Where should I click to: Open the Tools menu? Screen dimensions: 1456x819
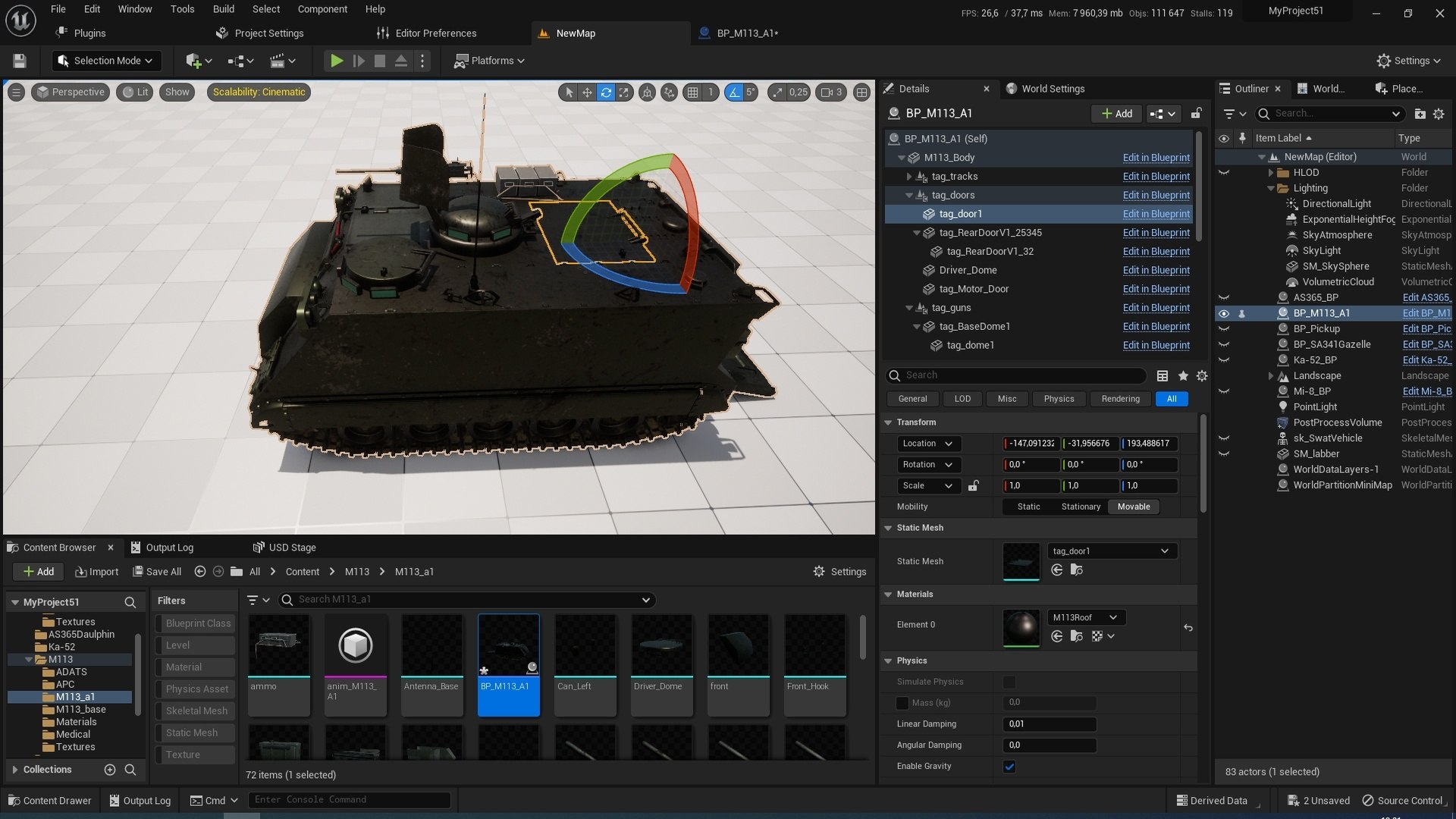[182, 9]
